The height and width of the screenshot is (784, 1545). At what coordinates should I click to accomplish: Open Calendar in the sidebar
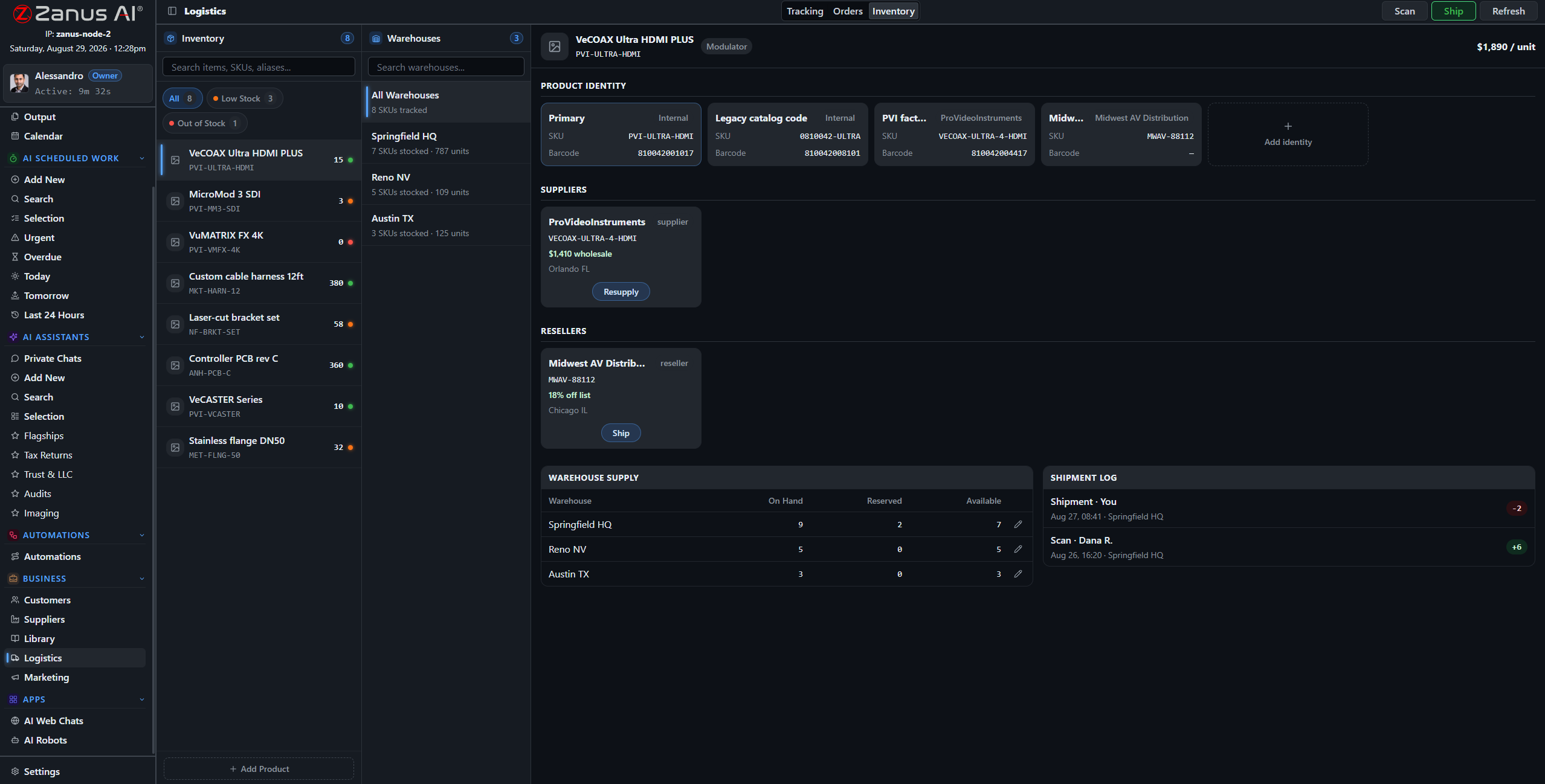76,136
